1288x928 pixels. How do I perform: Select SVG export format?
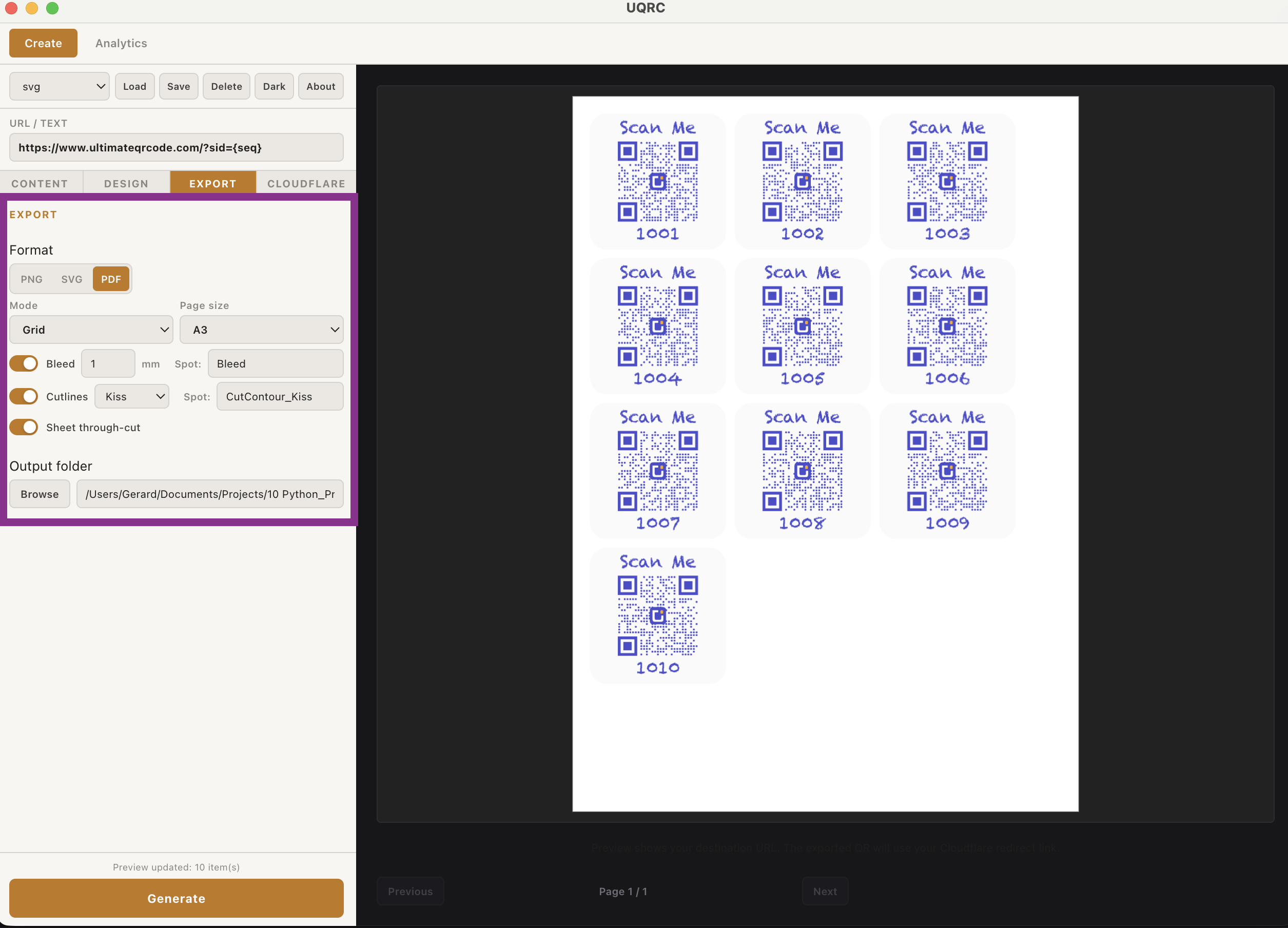[71, 279]
